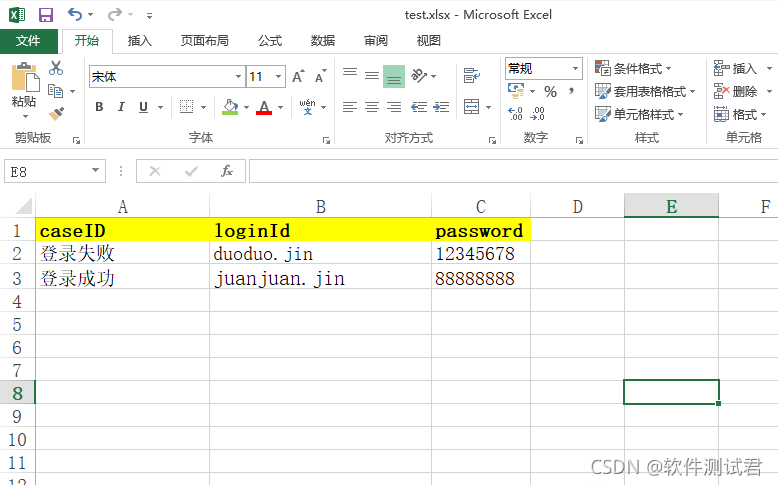Apply the red font color A
This screenshot has width=778, height=485.
(x=264, y=107)
